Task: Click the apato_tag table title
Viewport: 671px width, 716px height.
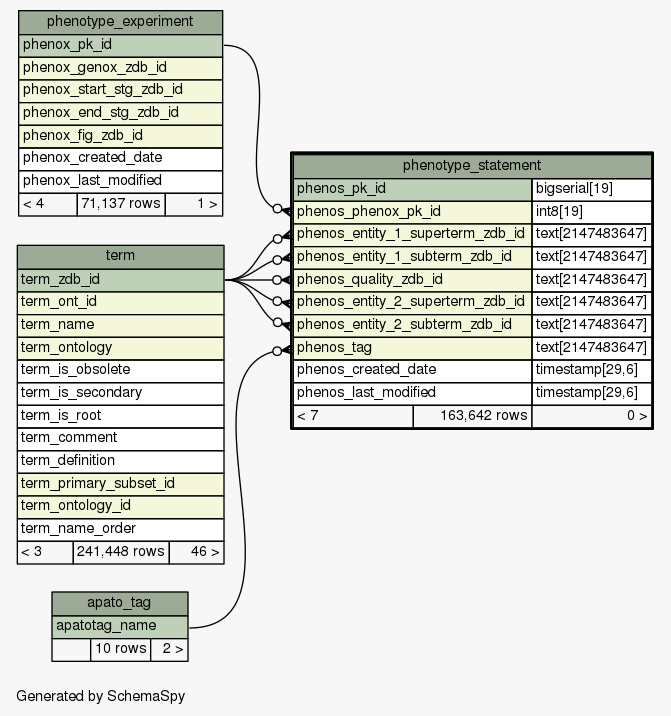Action: (120, 603)
